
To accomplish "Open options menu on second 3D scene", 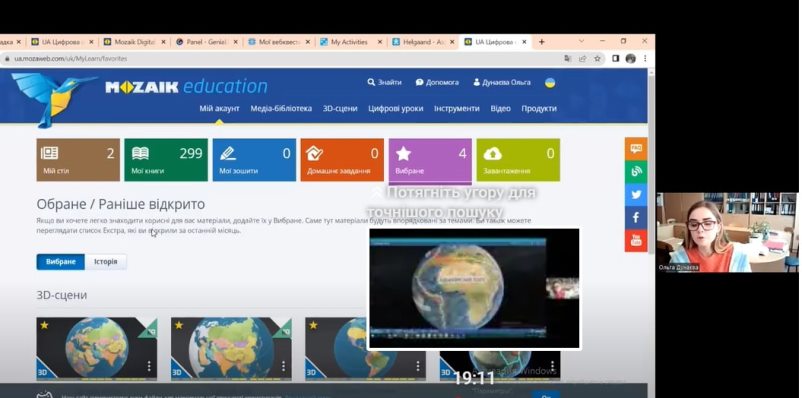I will click(283, 366).
